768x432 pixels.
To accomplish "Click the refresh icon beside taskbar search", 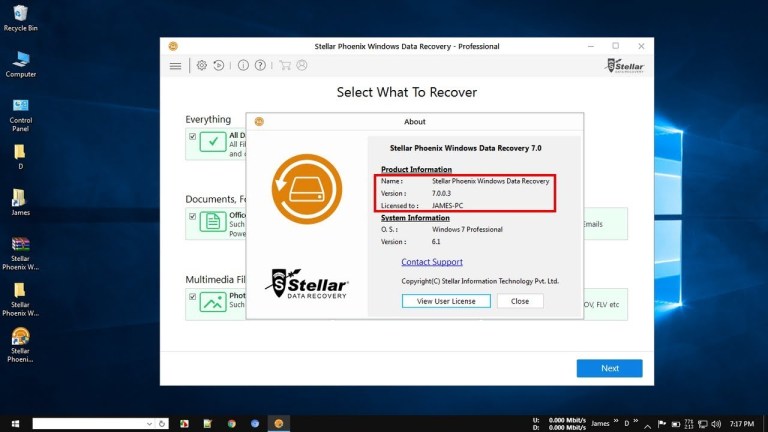I will coord(162,424).
